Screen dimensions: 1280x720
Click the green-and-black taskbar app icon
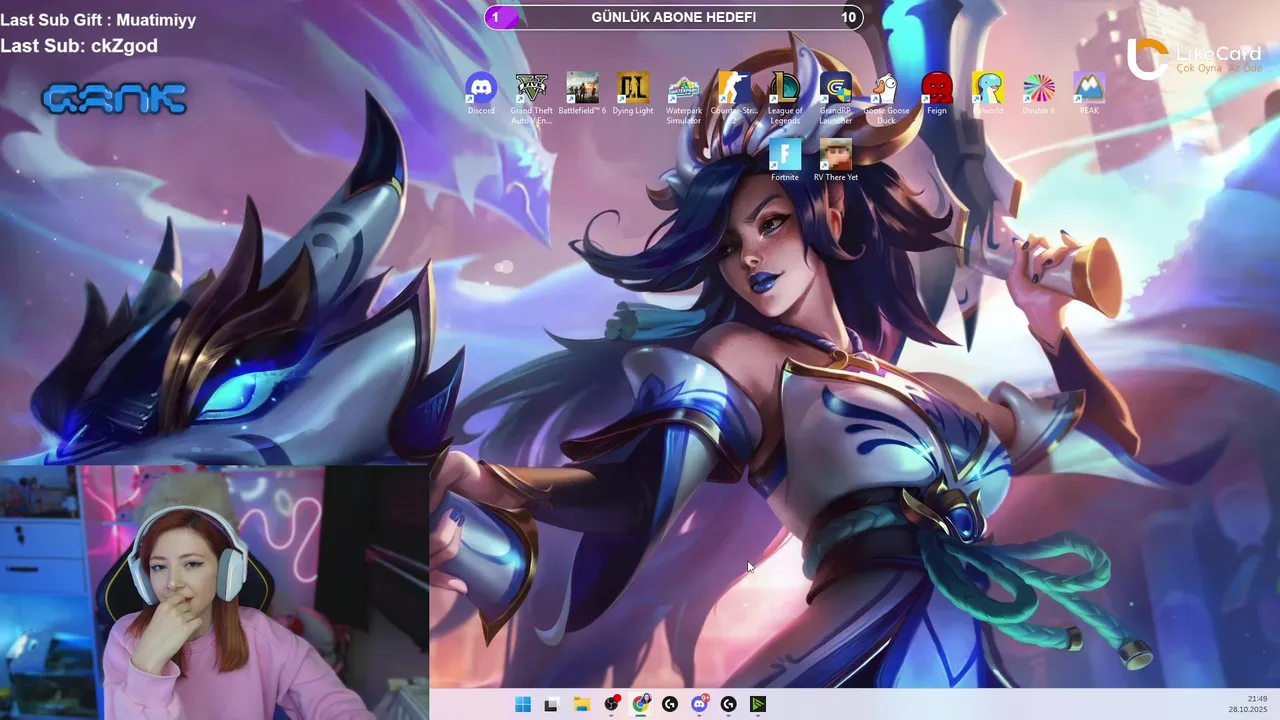pyautogui.click(x=758, y=704)
